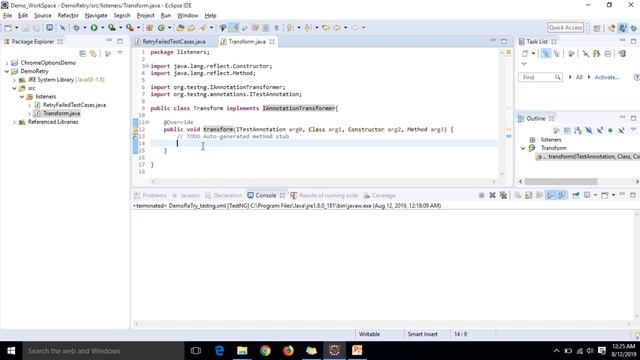
Task: Click Quick Access search field
Action: [x=565, y=28]
